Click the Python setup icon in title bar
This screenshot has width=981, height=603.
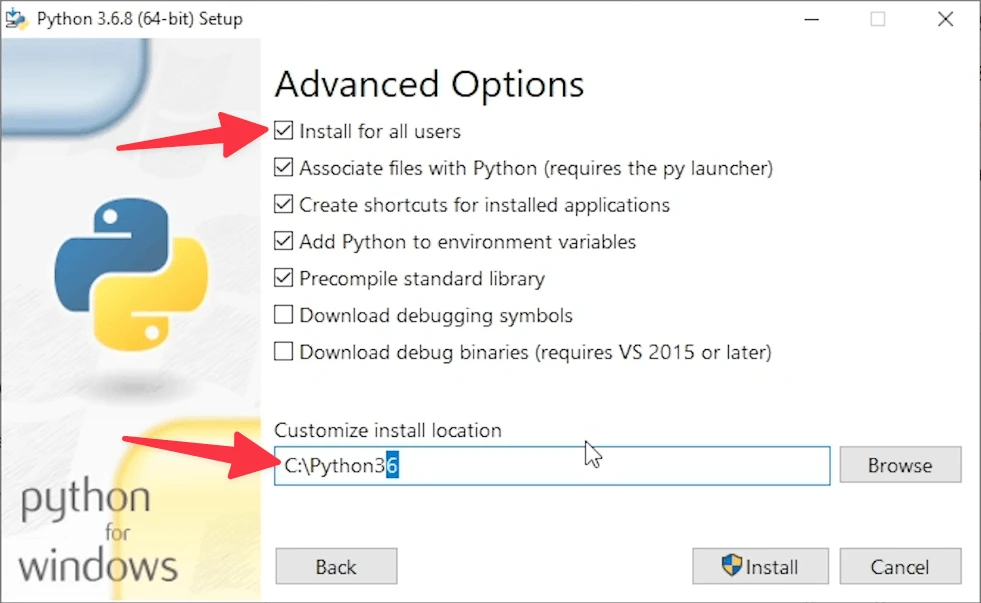16,18
